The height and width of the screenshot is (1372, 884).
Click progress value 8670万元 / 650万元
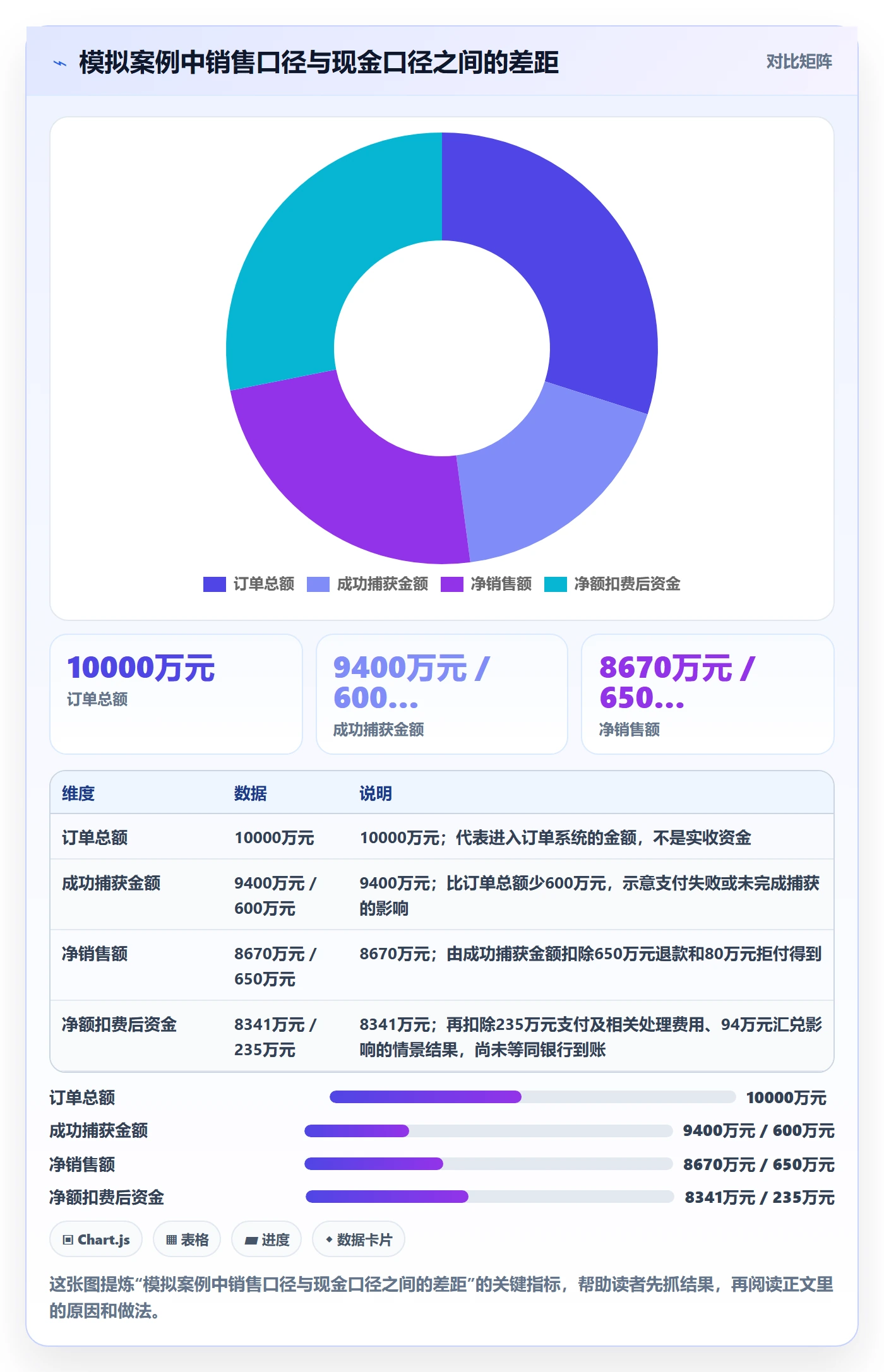tap(758, 1164)
